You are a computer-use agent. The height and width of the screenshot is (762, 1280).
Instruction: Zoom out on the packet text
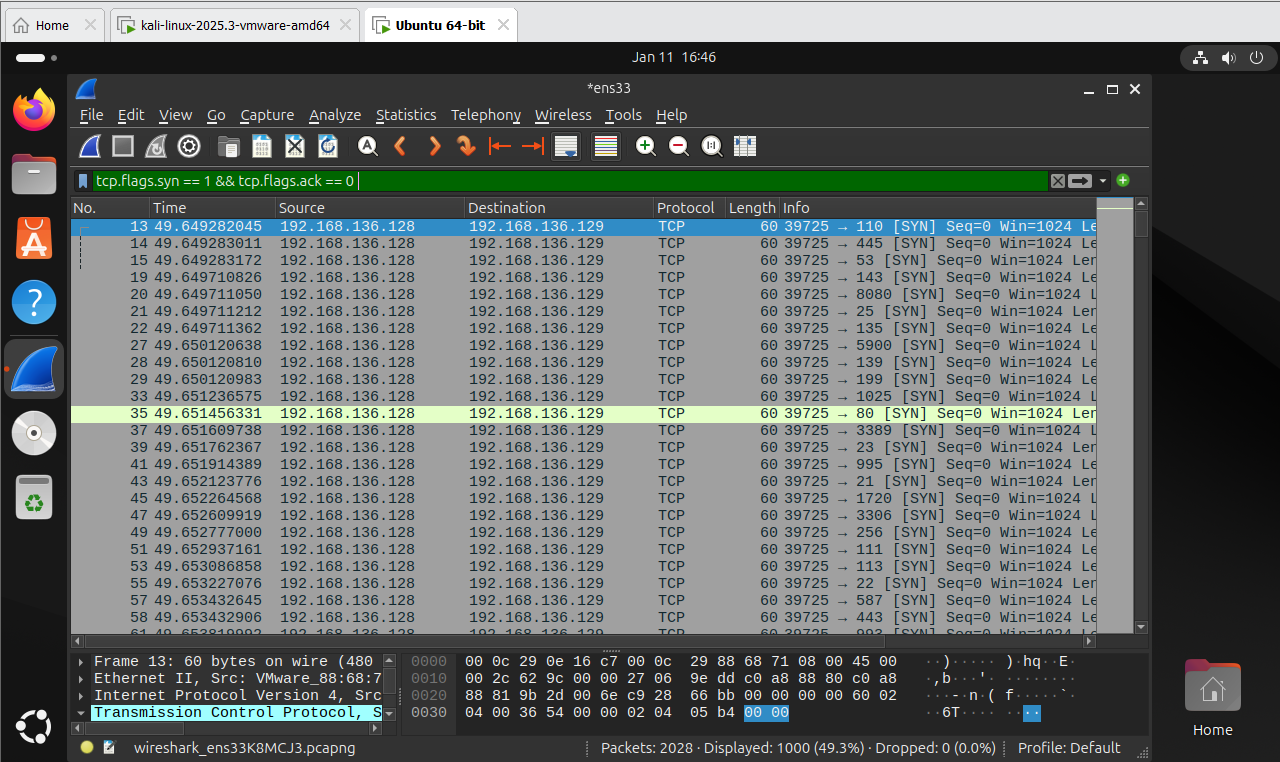(x=678, y=146)
